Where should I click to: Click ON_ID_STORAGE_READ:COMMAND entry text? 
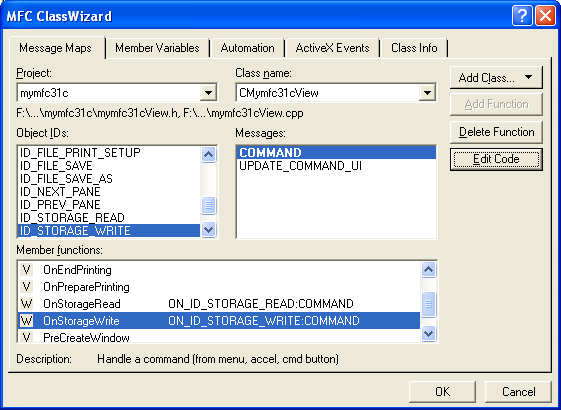[261, 304]
